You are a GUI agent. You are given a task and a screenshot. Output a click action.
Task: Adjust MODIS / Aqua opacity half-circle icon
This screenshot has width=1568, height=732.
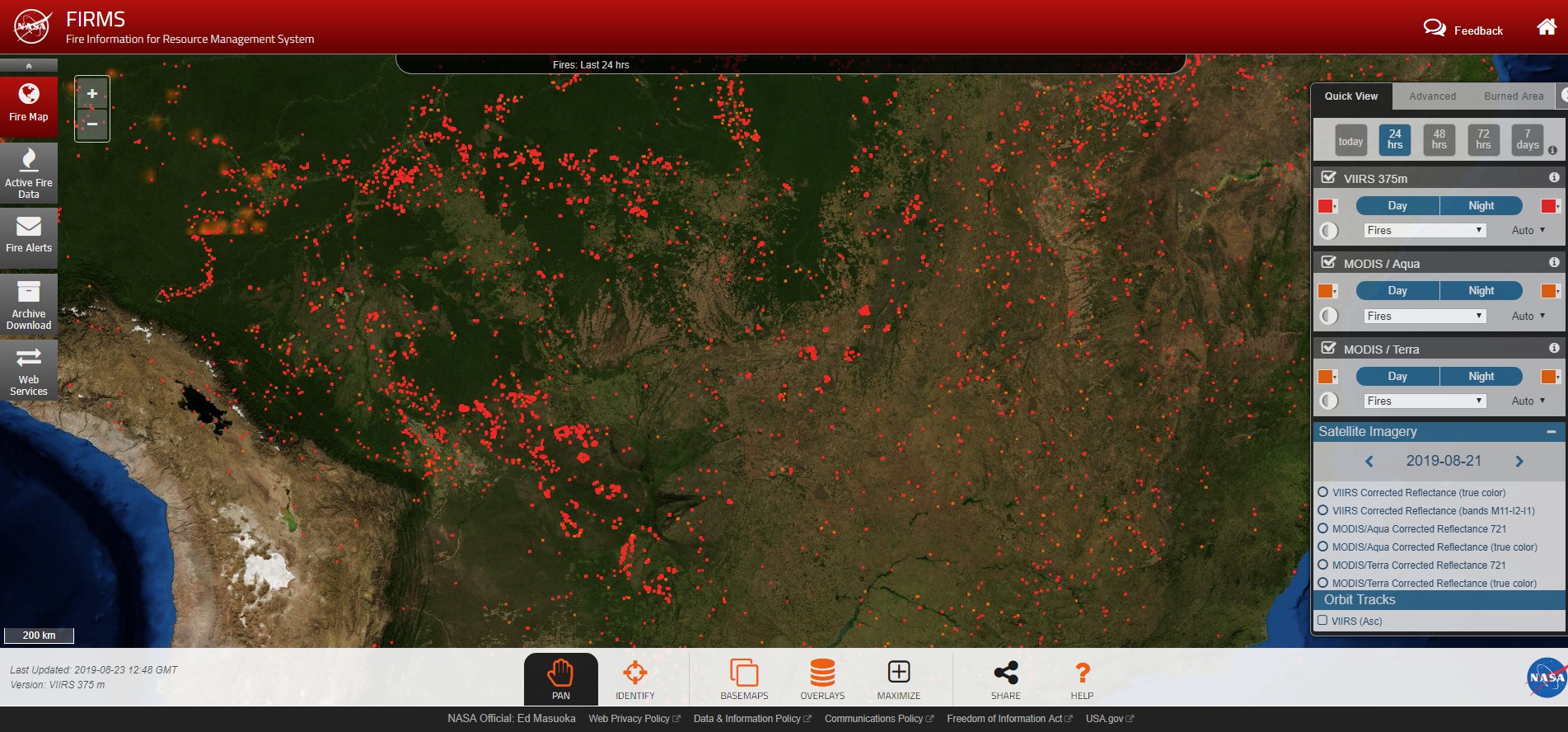[1328, 316]
